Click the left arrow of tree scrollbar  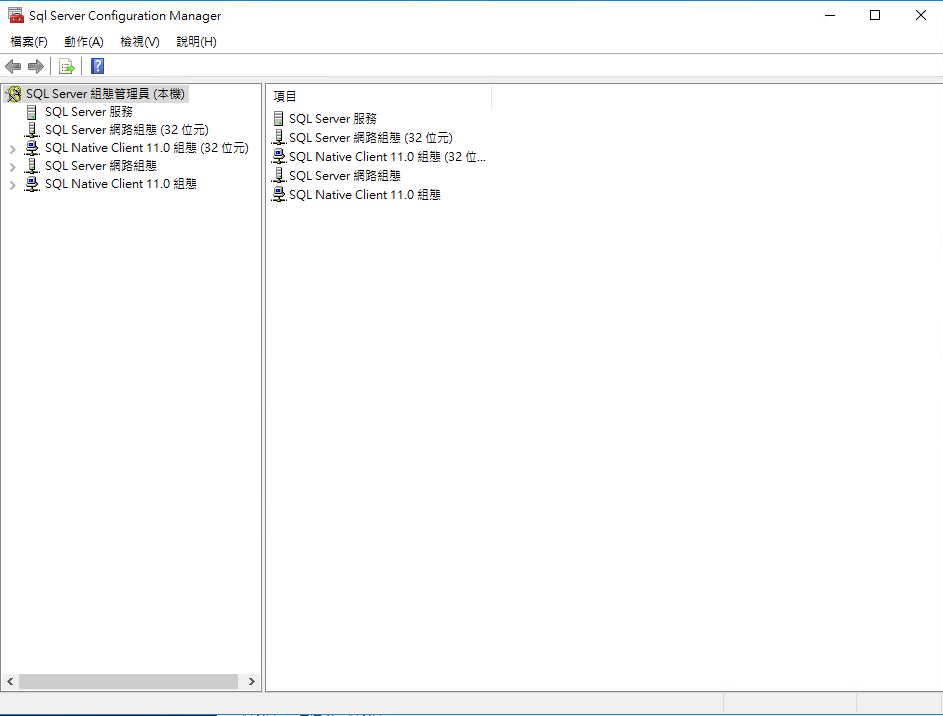click(10, 681)
